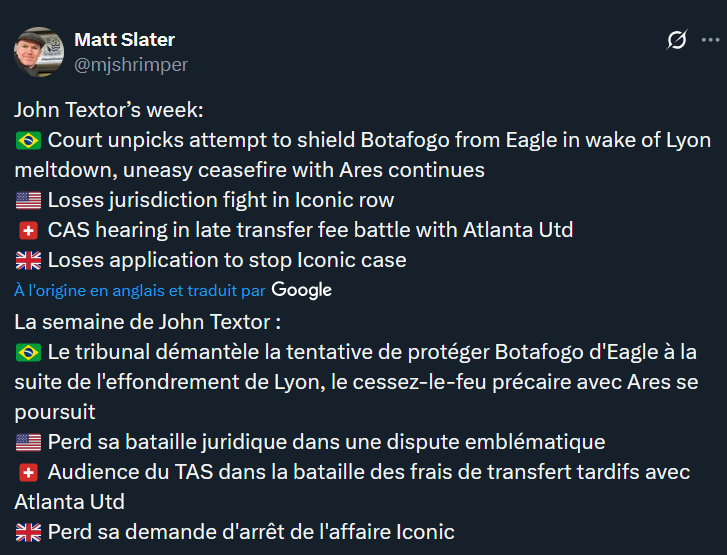Click the Brazil flag before "Le tribunal démantèle"

pos(28,352)
